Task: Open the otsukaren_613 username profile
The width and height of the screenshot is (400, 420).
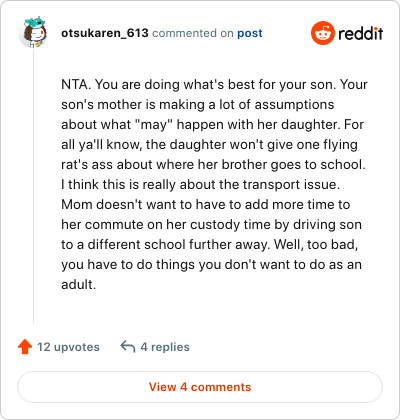Action: [105, 33]
